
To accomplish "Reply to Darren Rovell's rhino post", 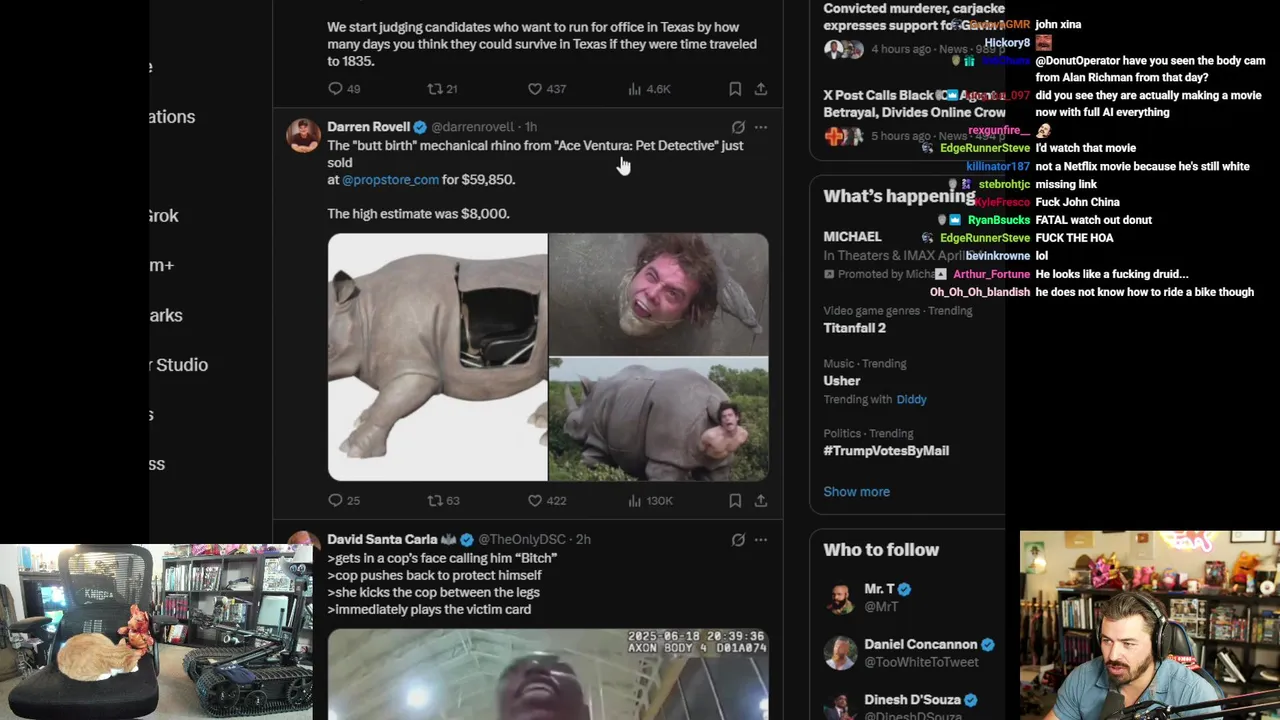I will click(x=336, y=500).
